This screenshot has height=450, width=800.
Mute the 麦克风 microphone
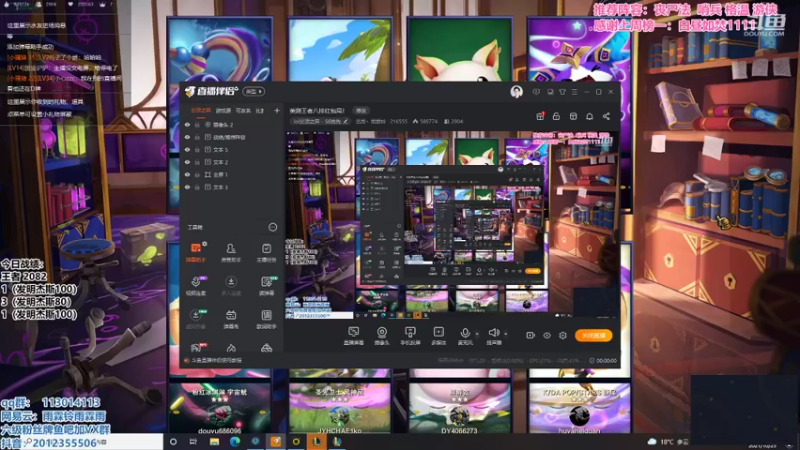[x=465, y=336]
